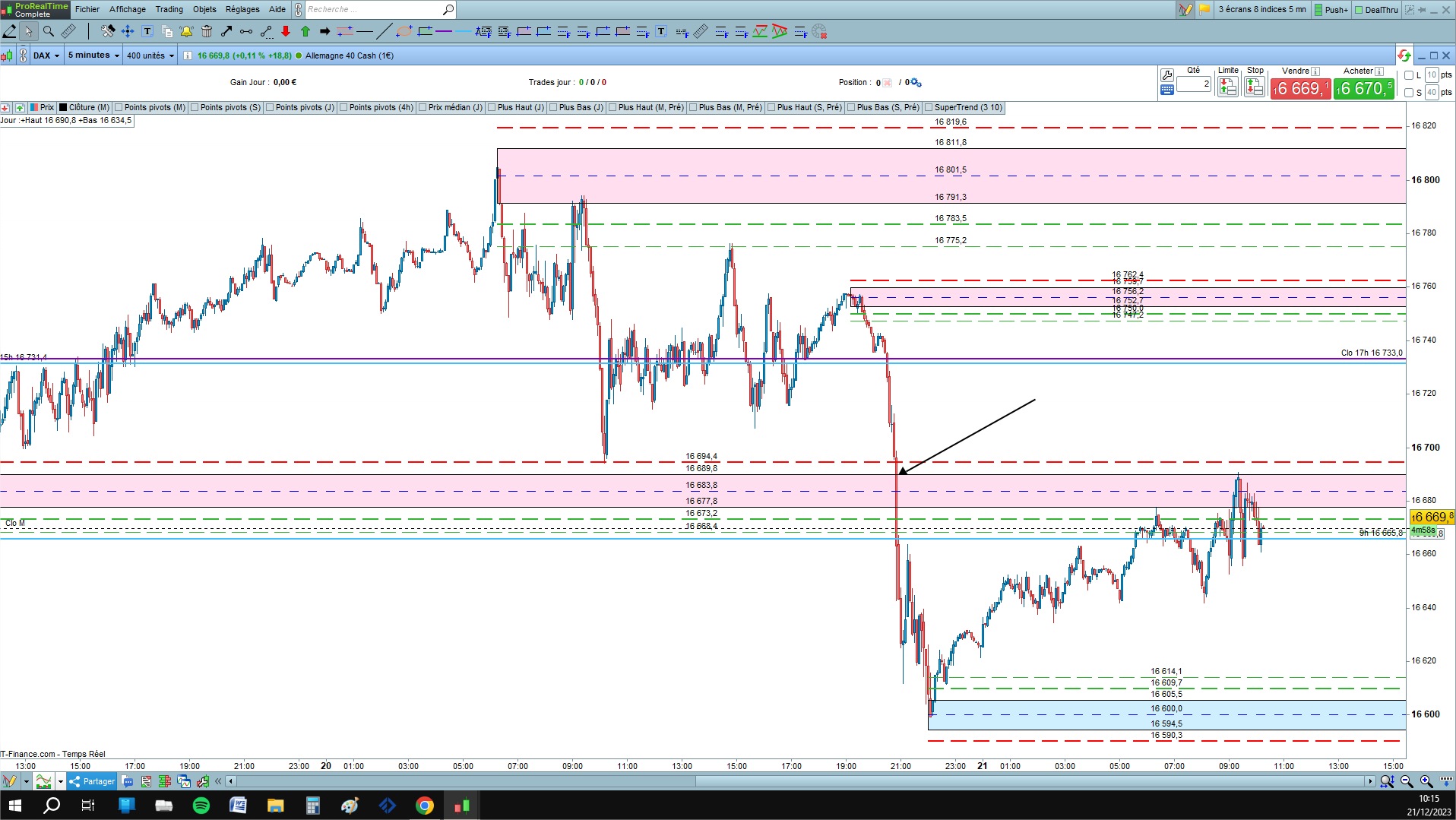1456x820 pixels.
Task: Insert a black right arrow marker
Action: pyautogui.click(x=325, y=31)
